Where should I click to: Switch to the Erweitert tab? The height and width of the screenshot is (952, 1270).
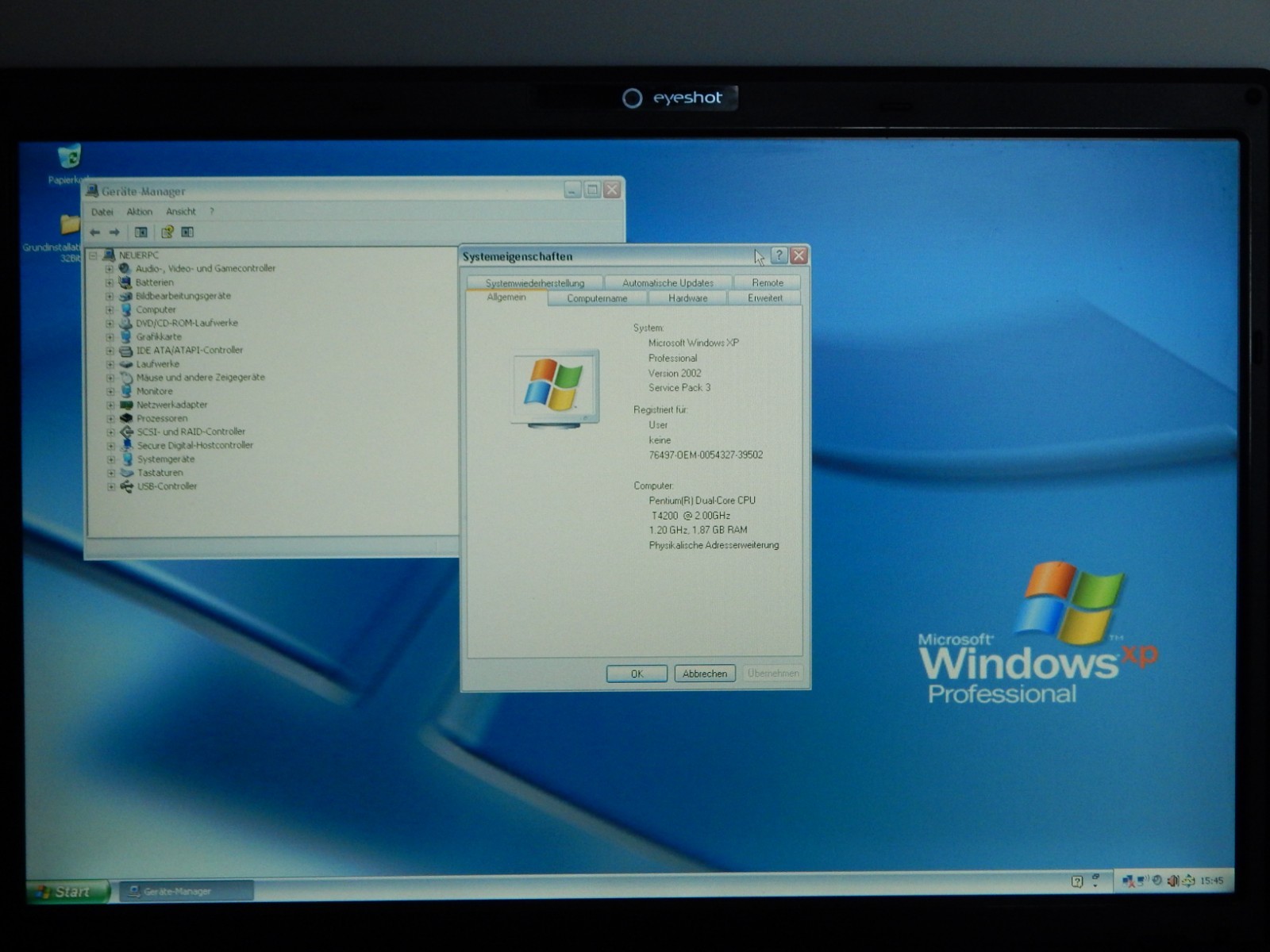coord(765,298)
